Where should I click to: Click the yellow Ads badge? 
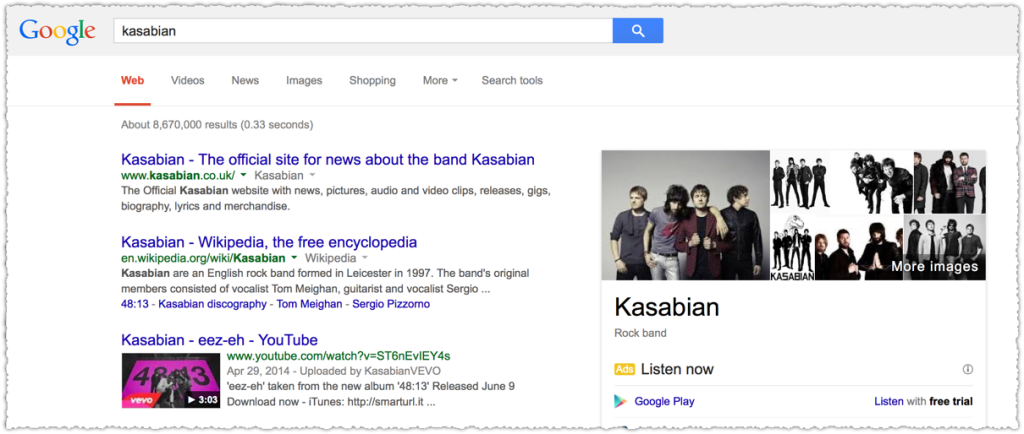(x=625, y=369)
